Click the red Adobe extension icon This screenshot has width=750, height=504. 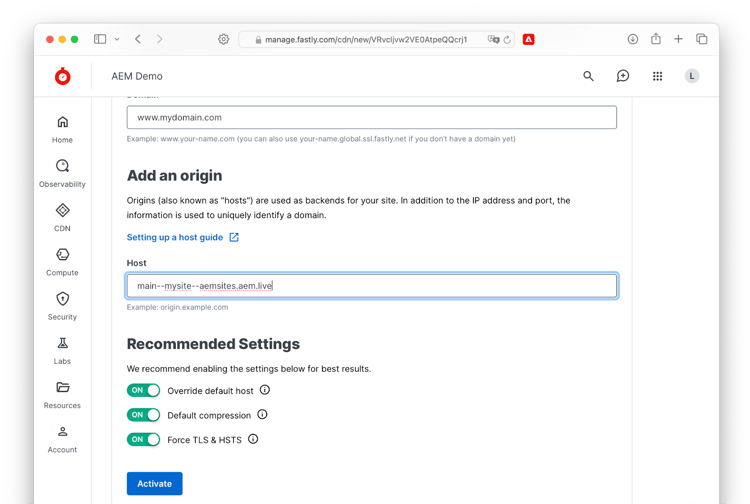click(529, 39)
